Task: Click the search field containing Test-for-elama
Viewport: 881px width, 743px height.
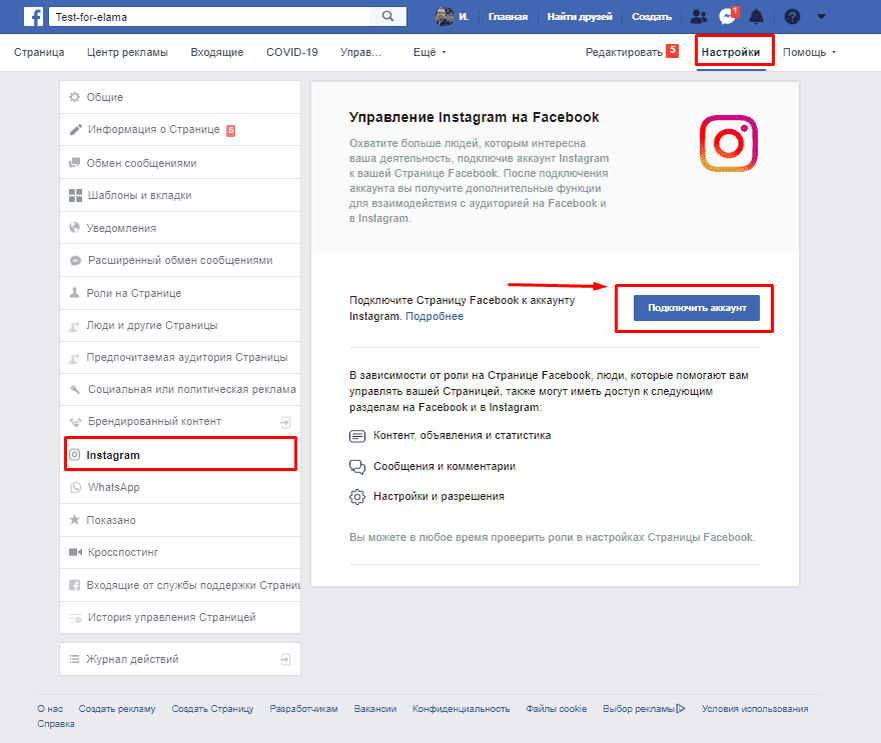Action: click(211, 16)
